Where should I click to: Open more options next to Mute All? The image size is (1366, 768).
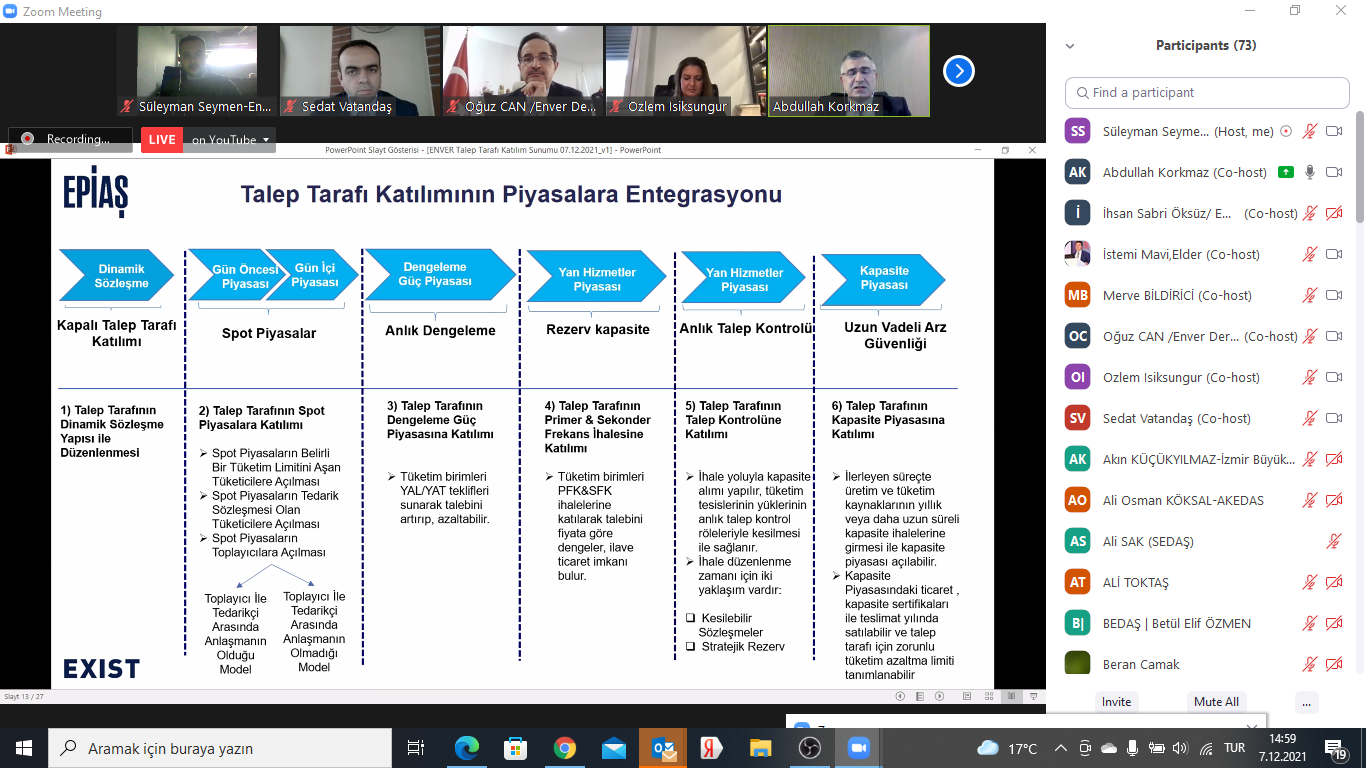(1305, 701)
